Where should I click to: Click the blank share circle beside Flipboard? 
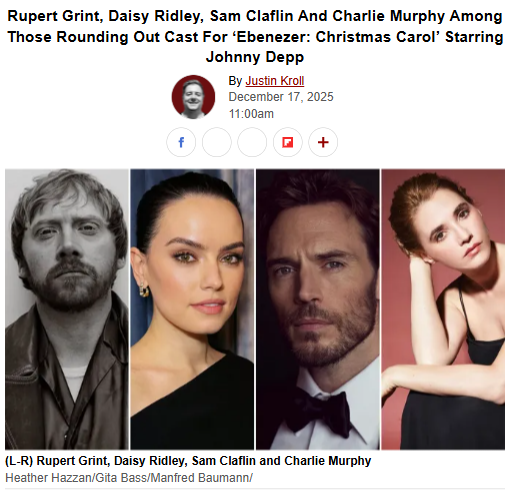(252, 142)
